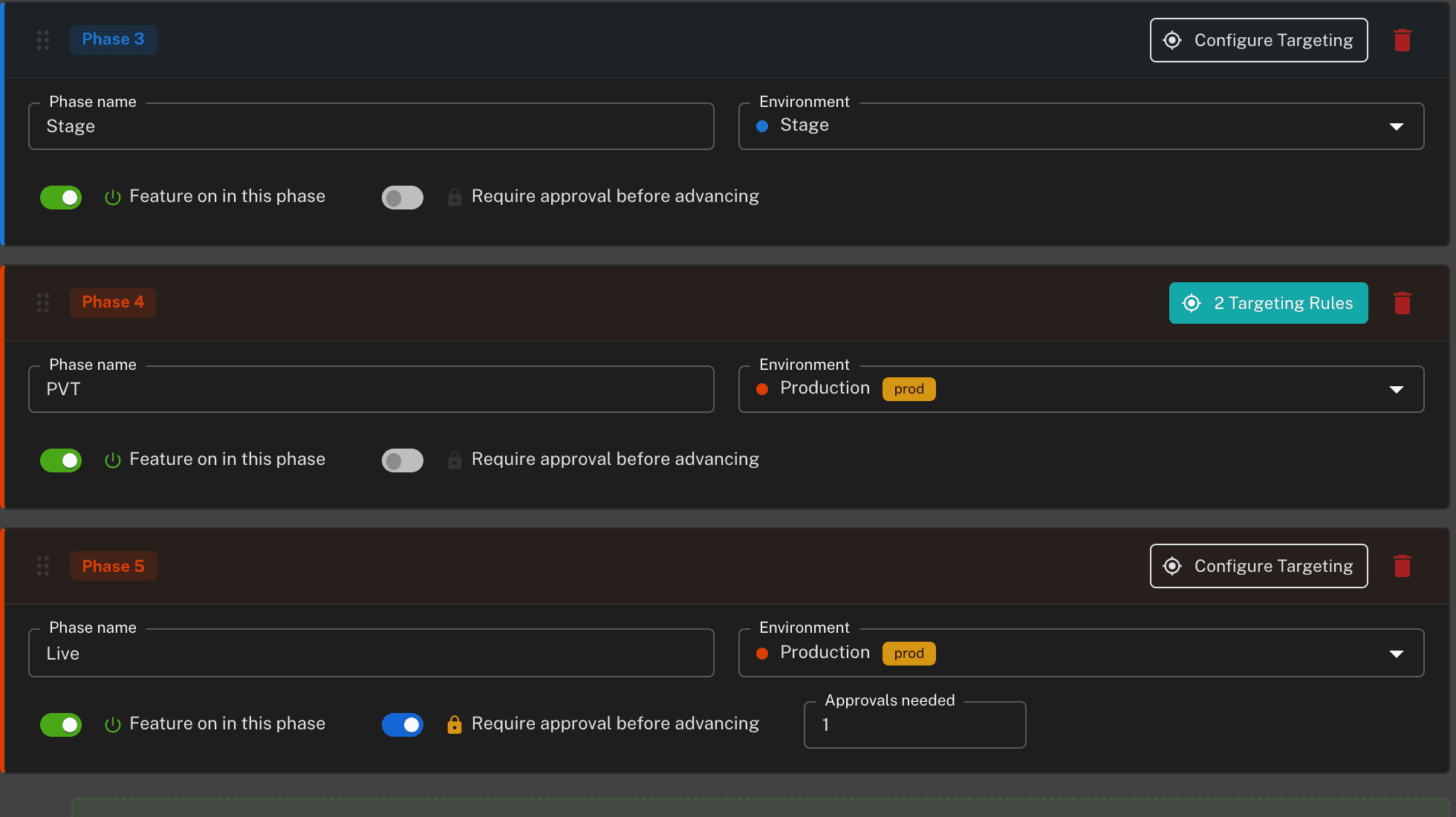Click the lock icon in Phase 4

tap(455, 460)
